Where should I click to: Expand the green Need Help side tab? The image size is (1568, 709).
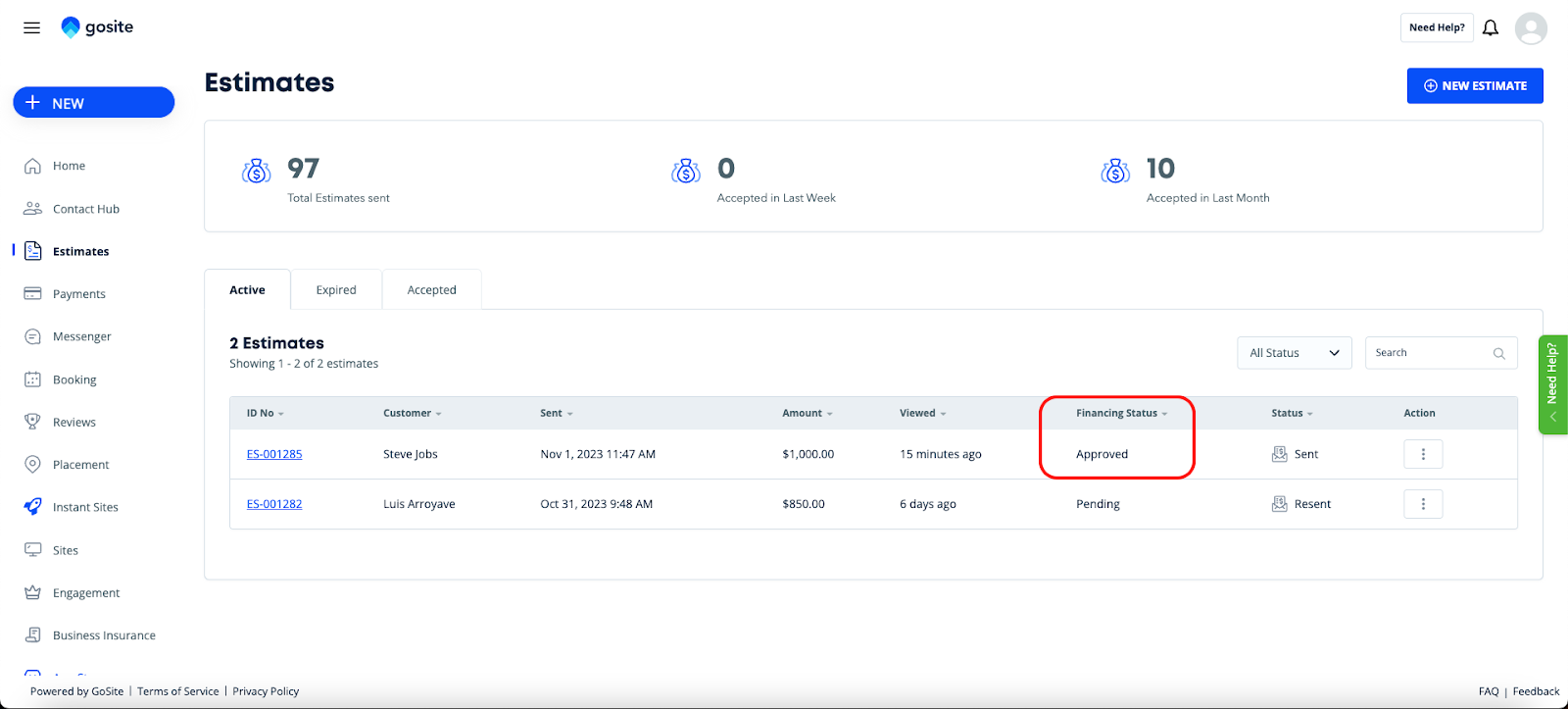tap(1552, 384)
